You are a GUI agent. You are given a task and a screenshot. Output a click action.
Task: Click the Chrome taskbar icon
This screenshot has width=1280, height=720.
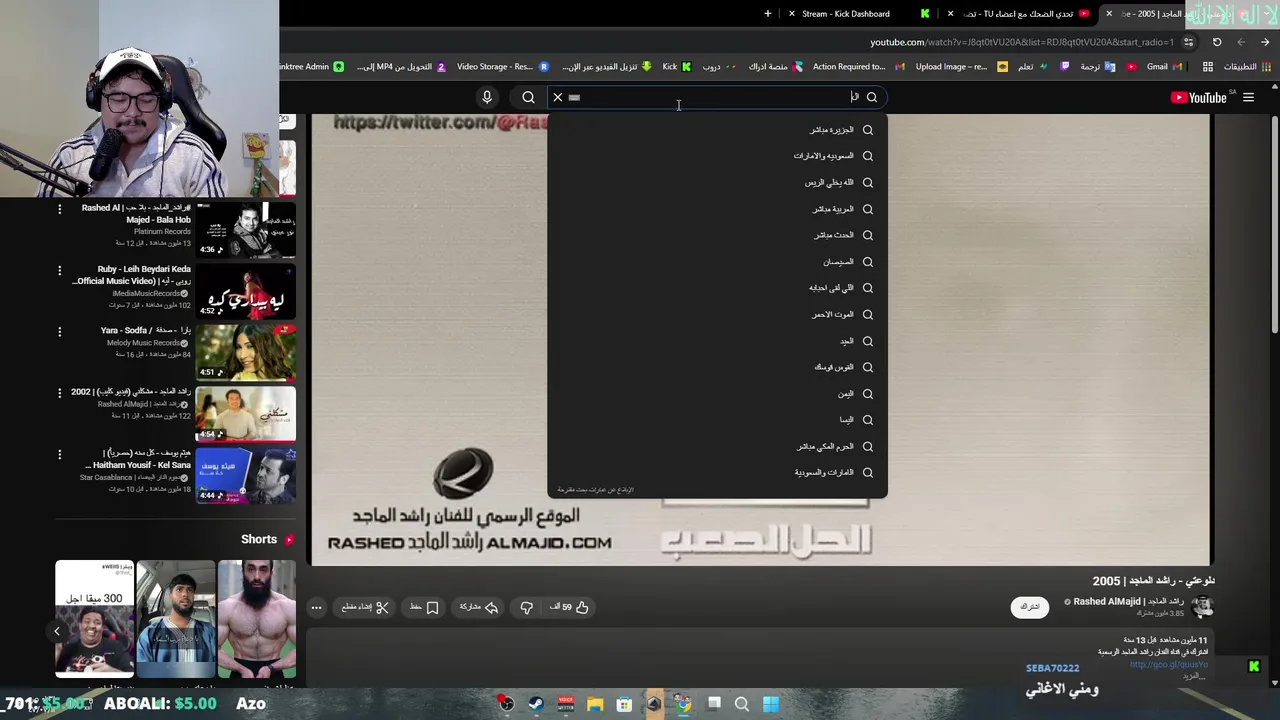pos(683,704)
